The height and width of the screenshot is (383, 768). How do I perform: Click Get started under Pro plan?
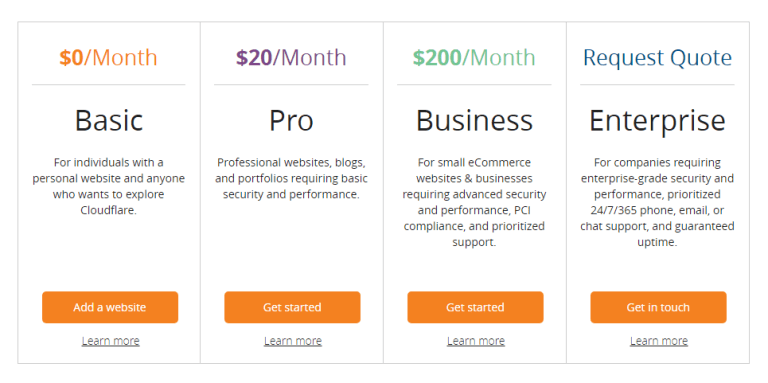tap(292, 307)
